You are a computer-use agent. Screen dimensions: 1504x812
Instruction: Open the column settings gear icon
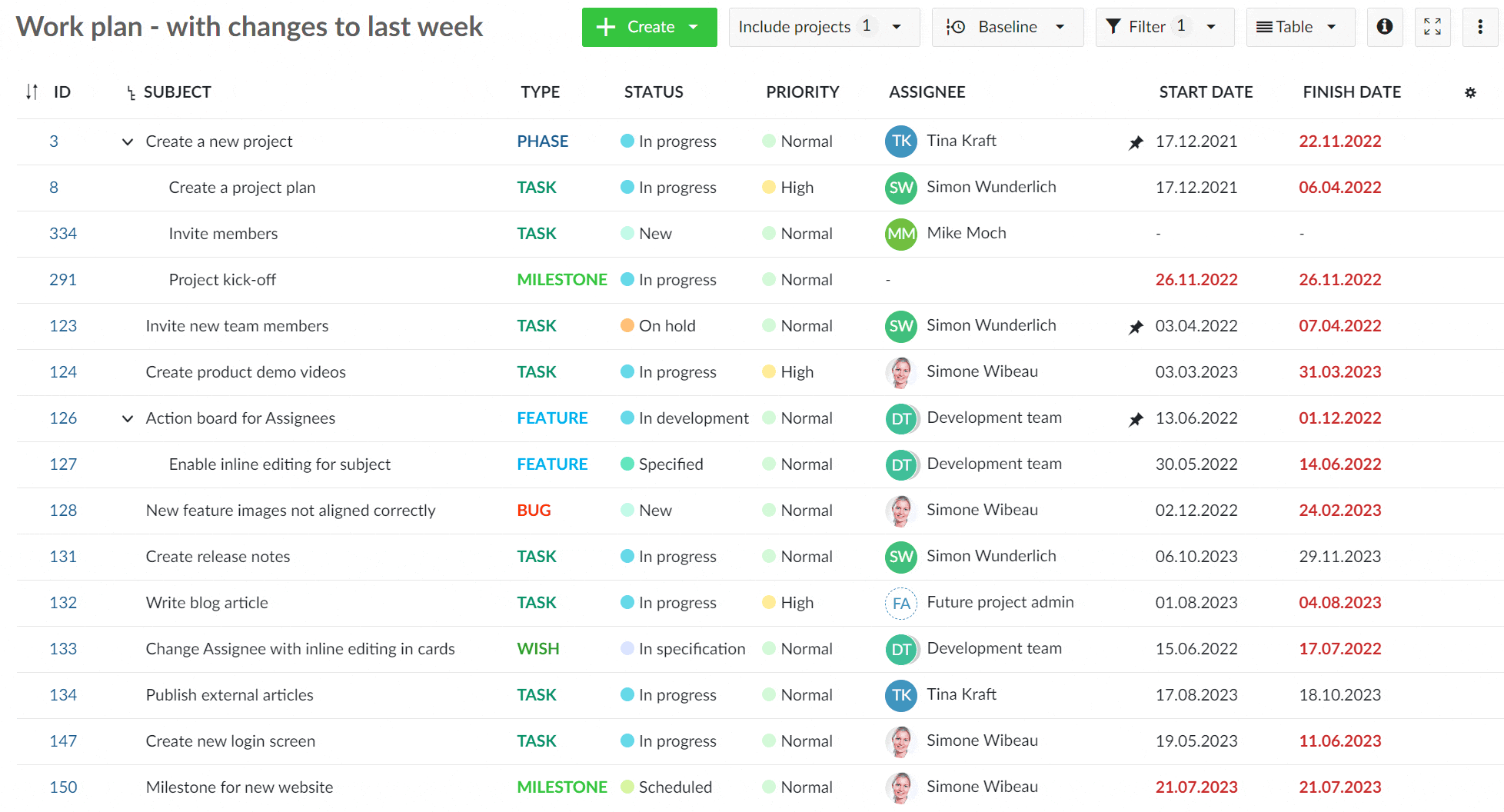tap(1470, 92)
